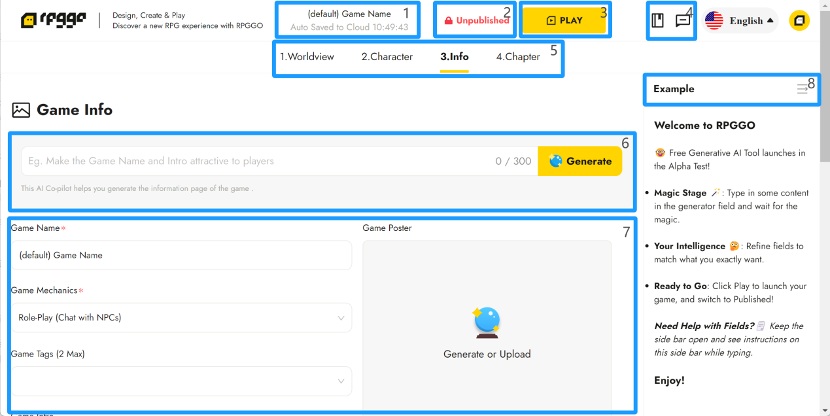830x416 pixels.
Task: Go to the 2.Character tab
Action: [x=387, y=57]
